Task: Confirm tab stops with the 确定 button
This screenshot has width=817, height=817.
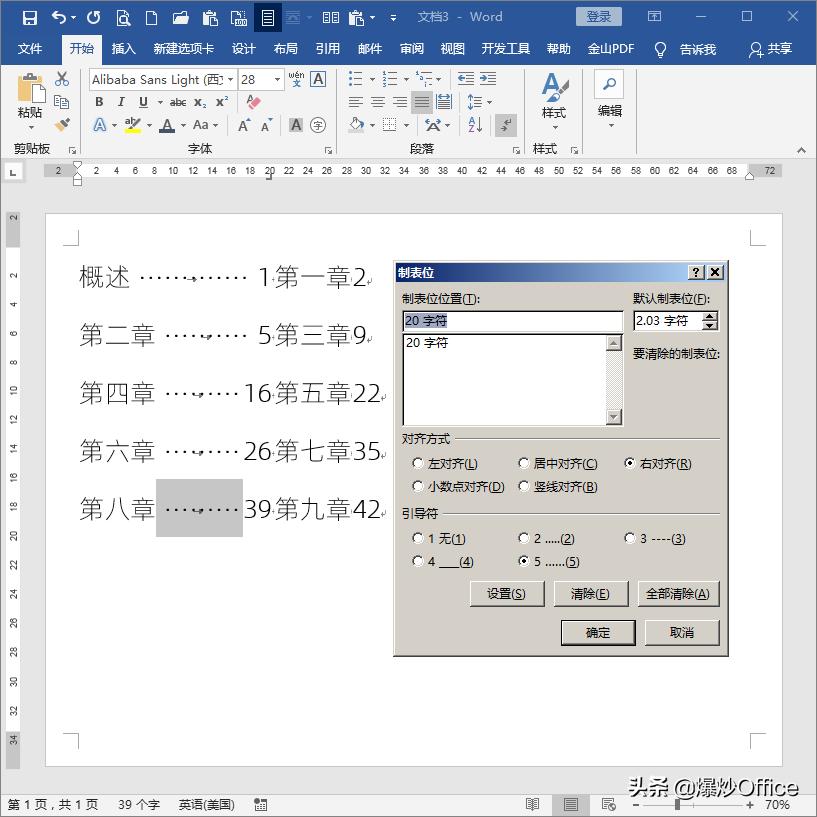Action: click(598, 632)
